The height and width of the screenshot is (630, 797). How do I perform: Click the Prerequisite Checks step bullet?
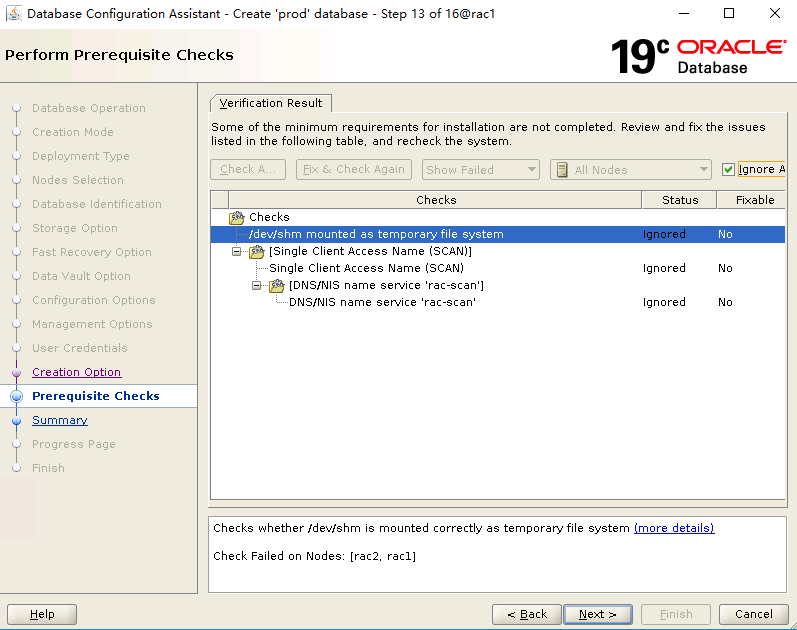17,396
